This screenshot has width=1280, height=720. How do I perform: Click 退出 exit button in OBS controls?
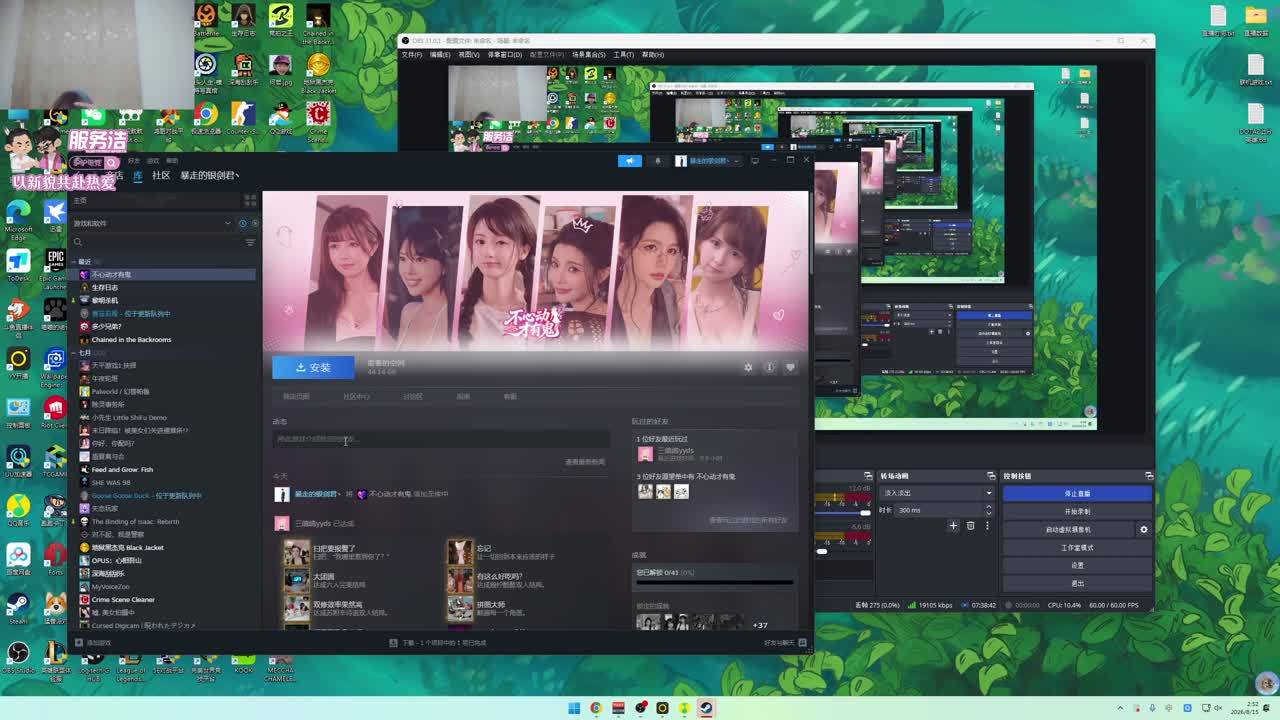[1078, 584]
